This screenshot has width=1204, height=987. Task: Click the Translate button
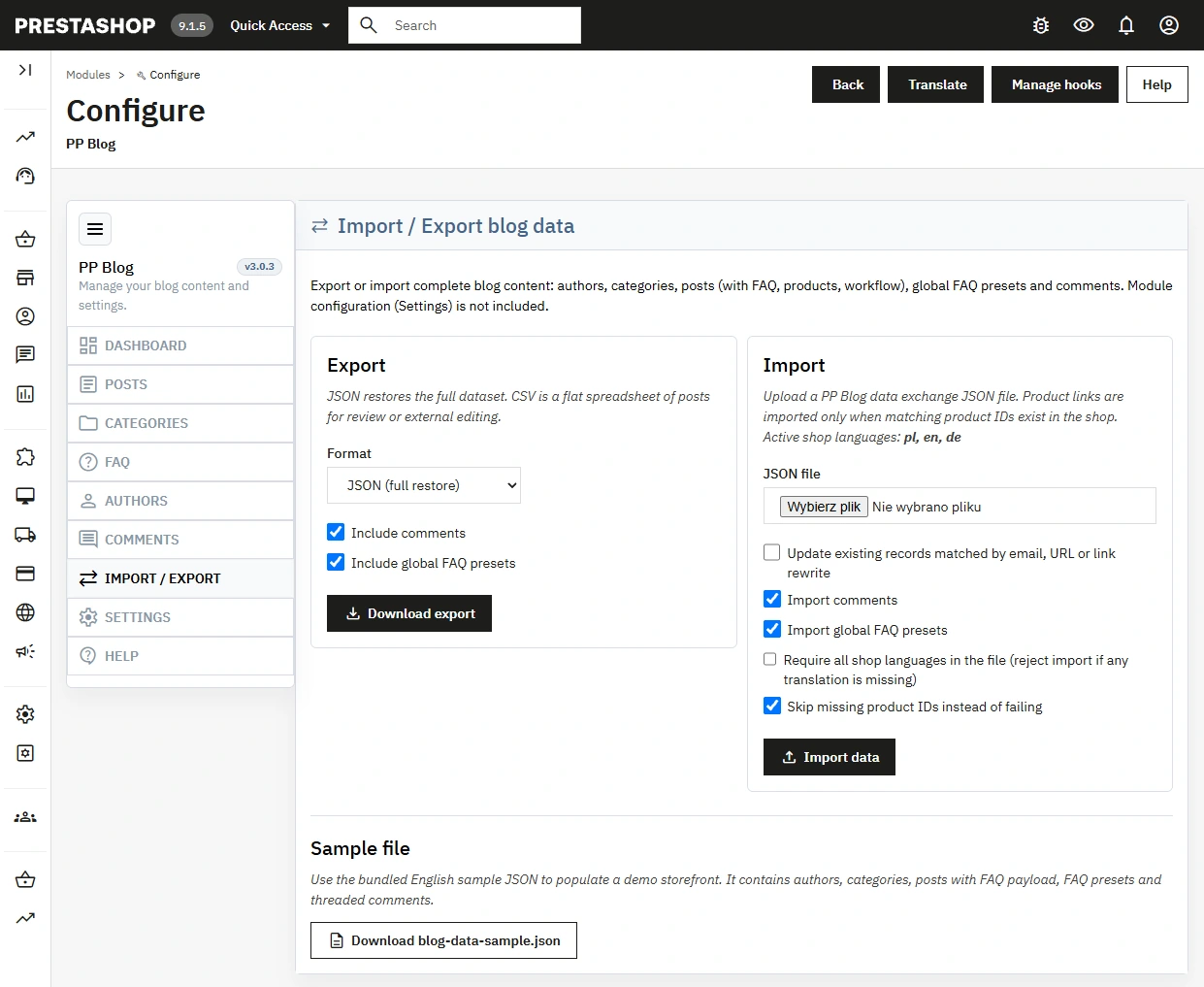[935, 84]
